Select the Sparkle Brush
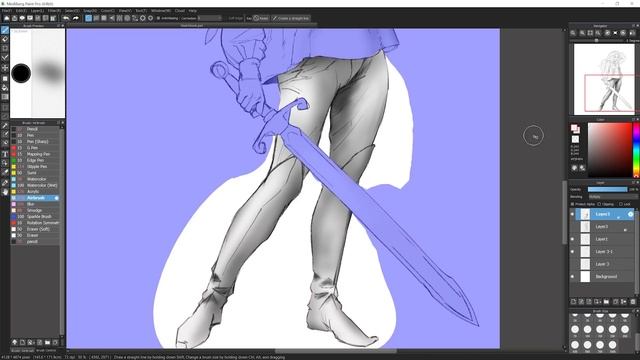Viewport: 640px width, 360px height. pos(35,217)
